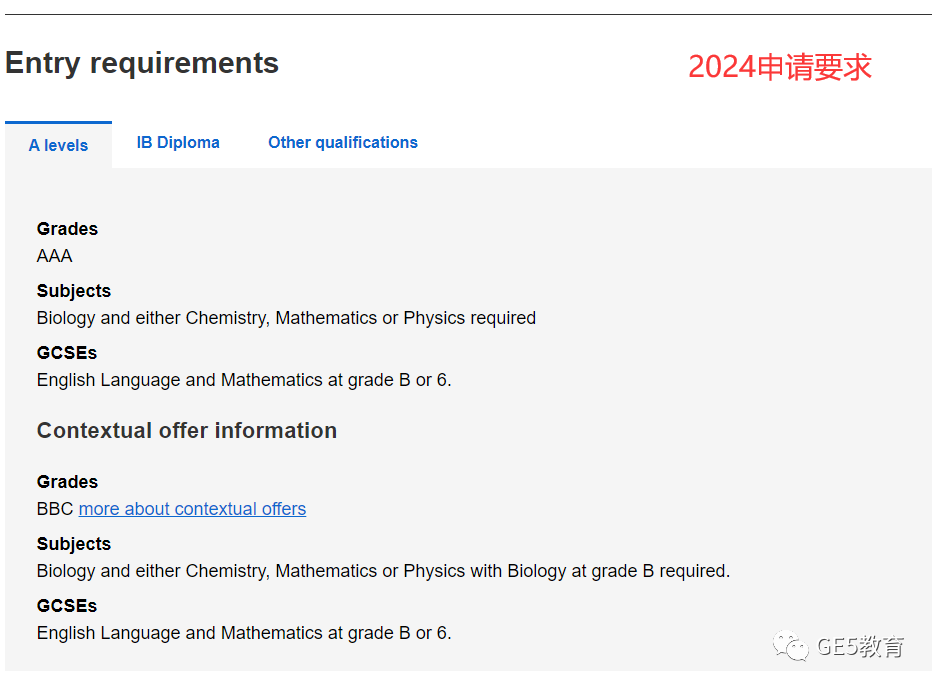This screenshot has width=935, height=688.
Task: Click the first GCSEs label in A levels section
Action: point(67,353)
